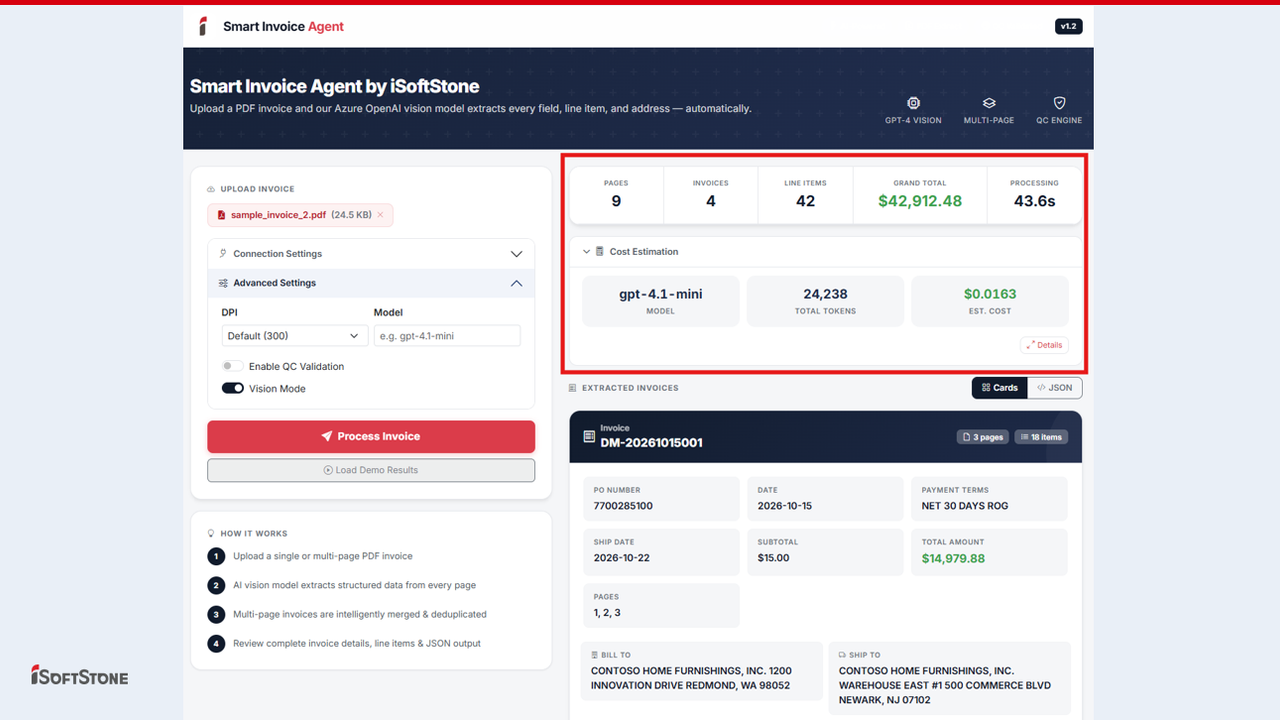Viewport: 1280px width, 720px height.
Task: Click the Advanced Settings sliders icon
Action: click(x=223, y=283)
